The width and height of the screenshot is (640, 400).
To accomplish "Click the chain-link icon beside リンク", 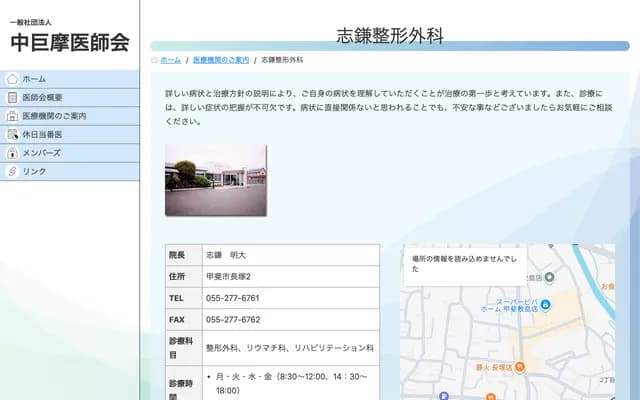I will pos(12,171).
